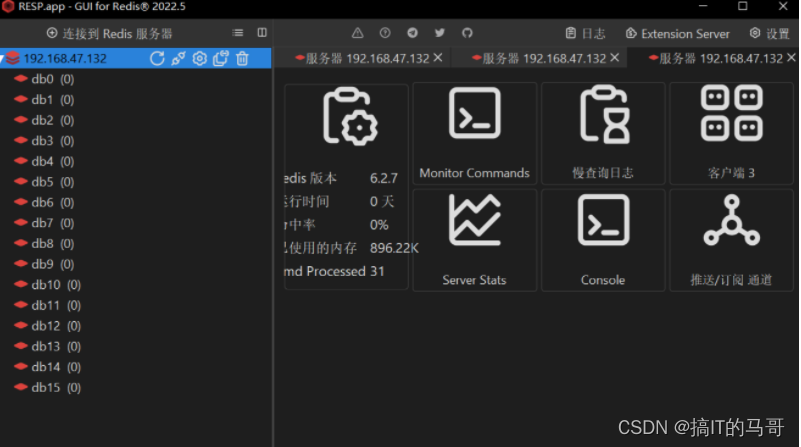The height and width of the screenshot is (447, 801).
Task: Open the GitHub link icon
Action: (467, 33)
